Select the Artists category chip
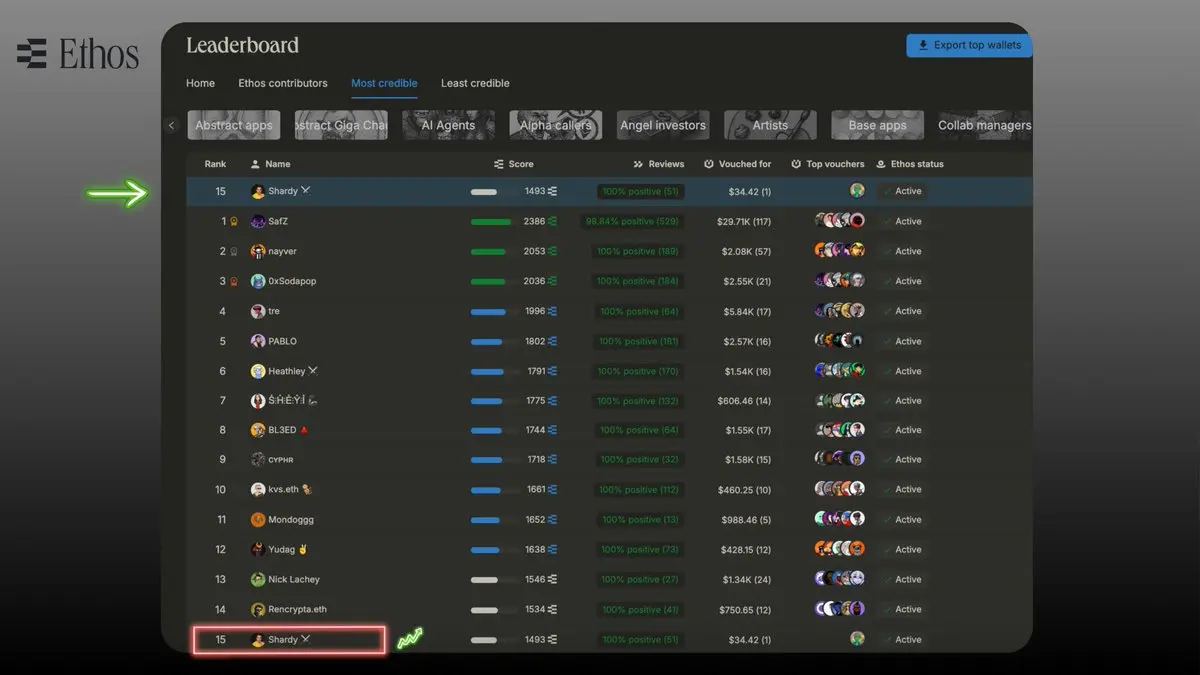 tap(770, 125)
